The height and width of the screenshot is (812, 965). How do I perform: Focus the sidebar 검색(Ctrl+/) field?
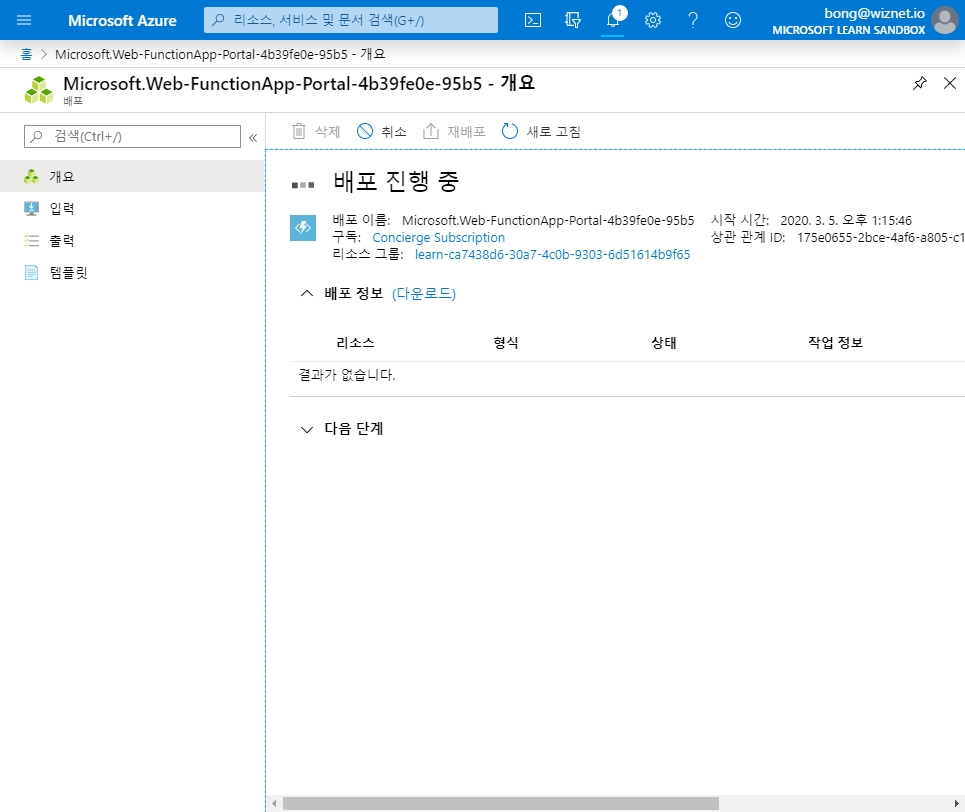tap(132, 137)
